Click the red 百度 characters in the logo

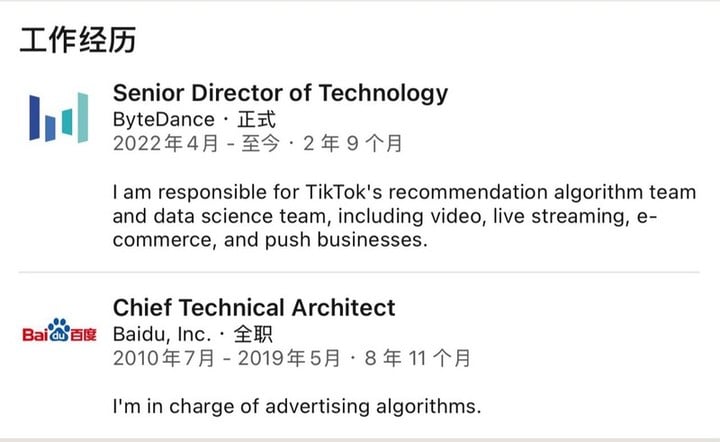84,335
